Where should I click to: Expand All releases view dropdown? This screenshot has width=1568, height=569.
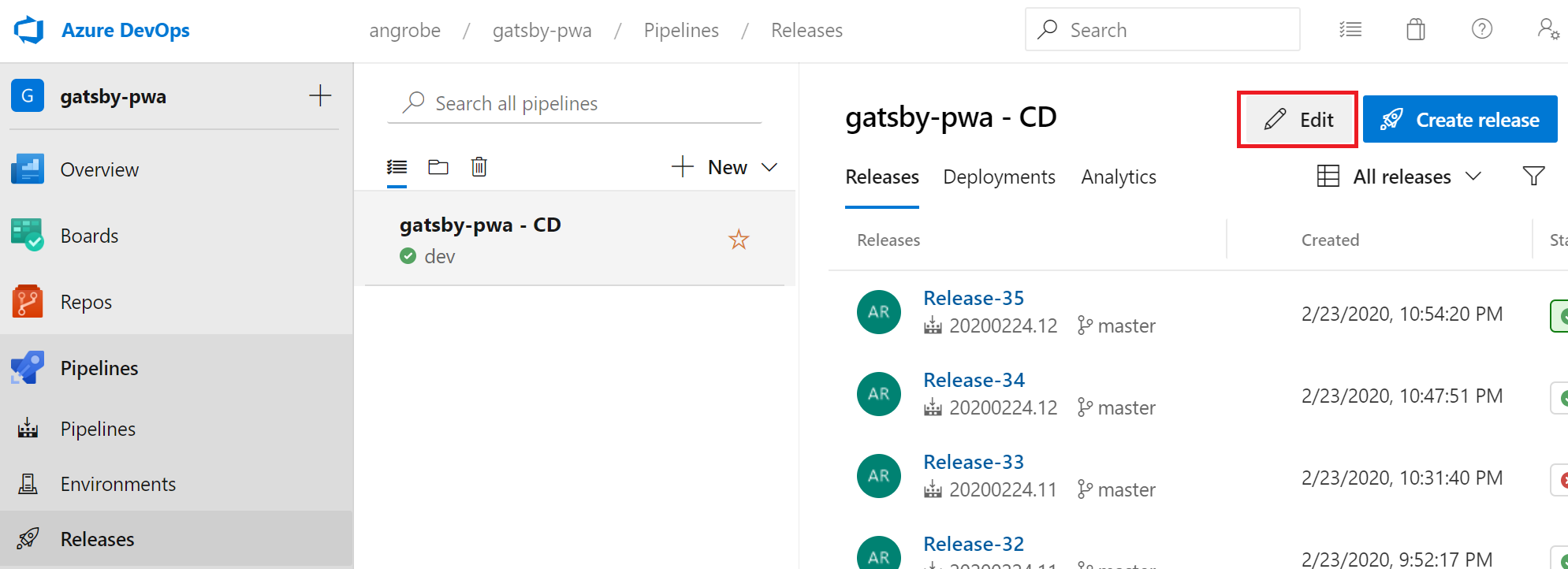1400,177
